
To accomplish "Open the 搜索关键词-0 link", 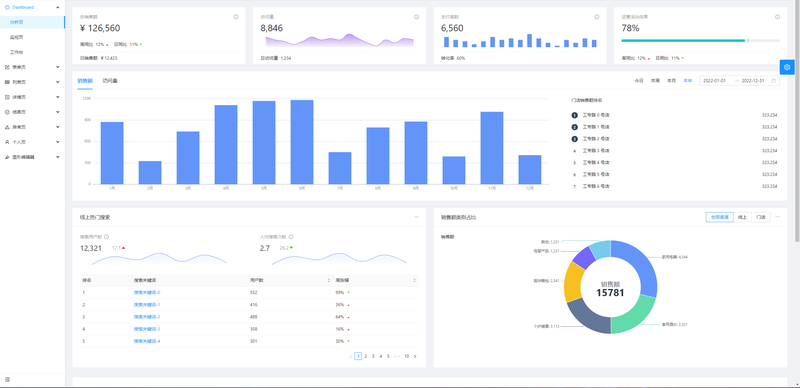I will click(147, 293).
